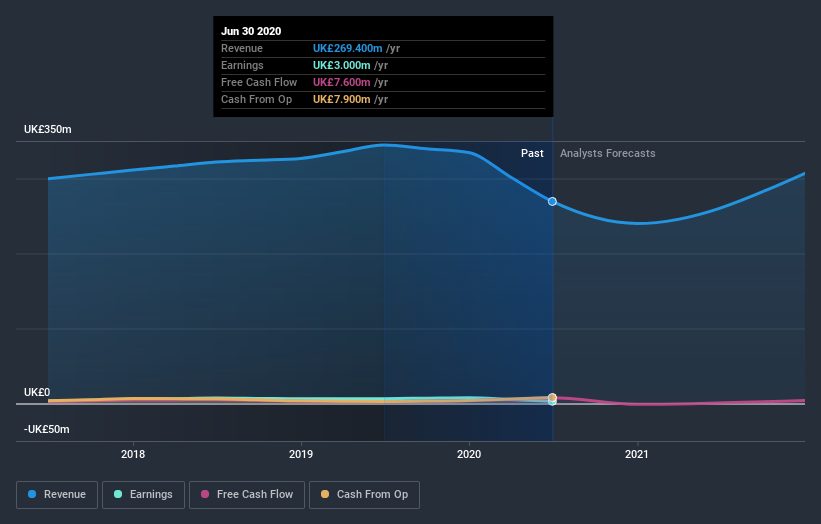The width and height of the screenshot is (821, 524).
Task: Click the -UK£50m y-axis label
Action: [47, 429]
